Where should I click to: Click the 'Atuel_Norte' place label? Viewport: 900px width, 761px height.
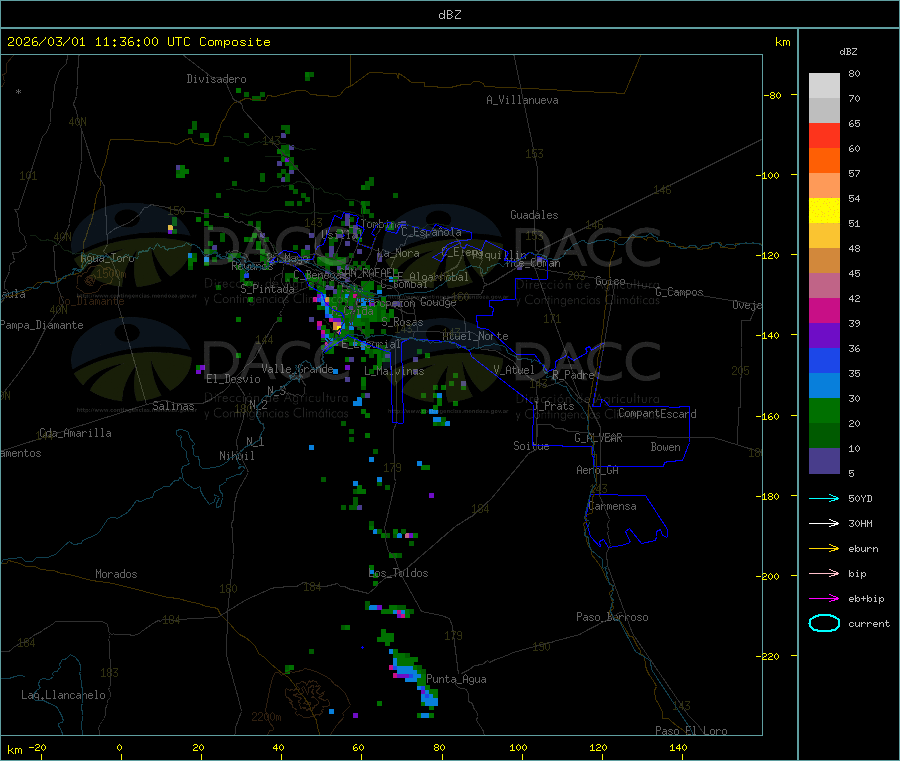pos(475,336)
